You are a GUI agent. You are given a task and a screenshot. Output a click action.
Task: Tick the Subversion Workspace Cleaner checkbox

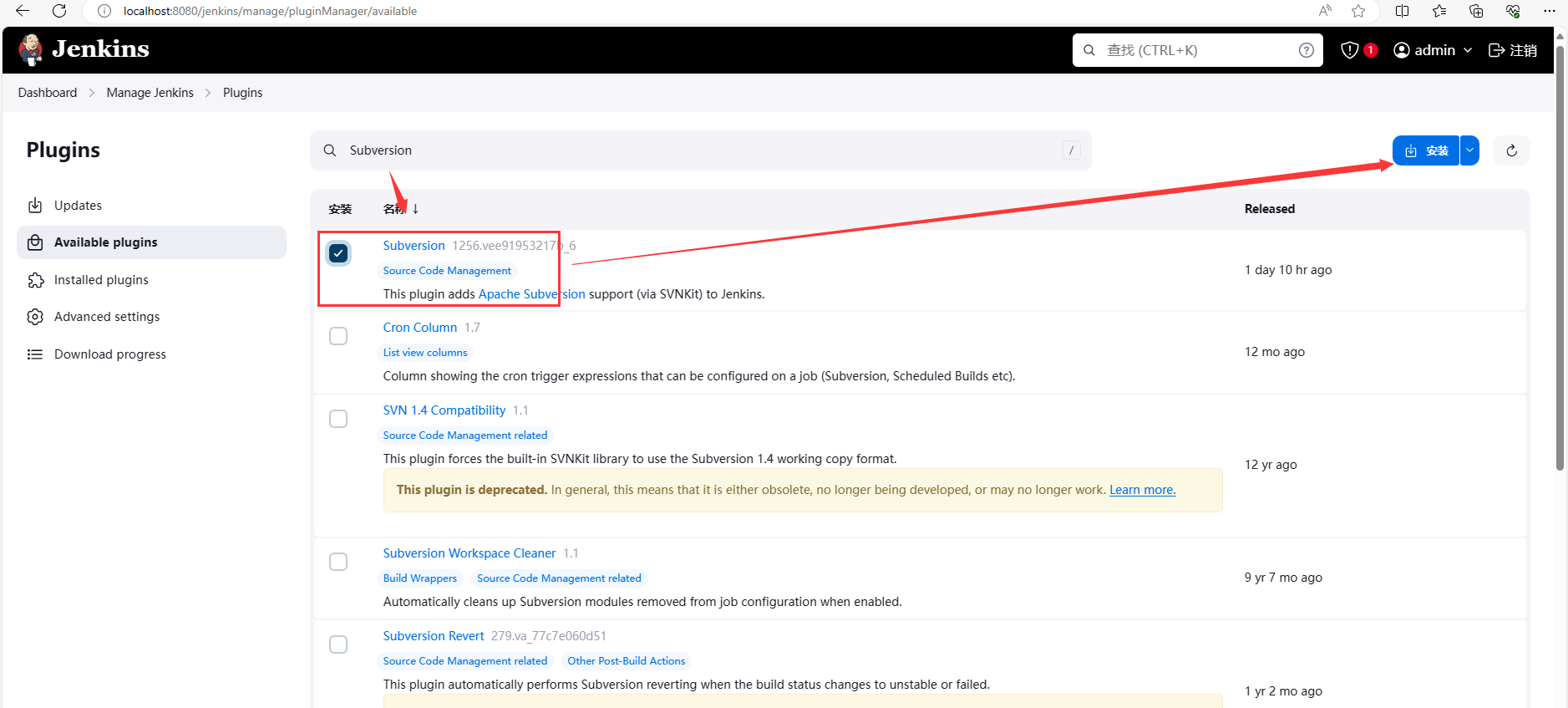pyautogui.click(x=338, y=562)
